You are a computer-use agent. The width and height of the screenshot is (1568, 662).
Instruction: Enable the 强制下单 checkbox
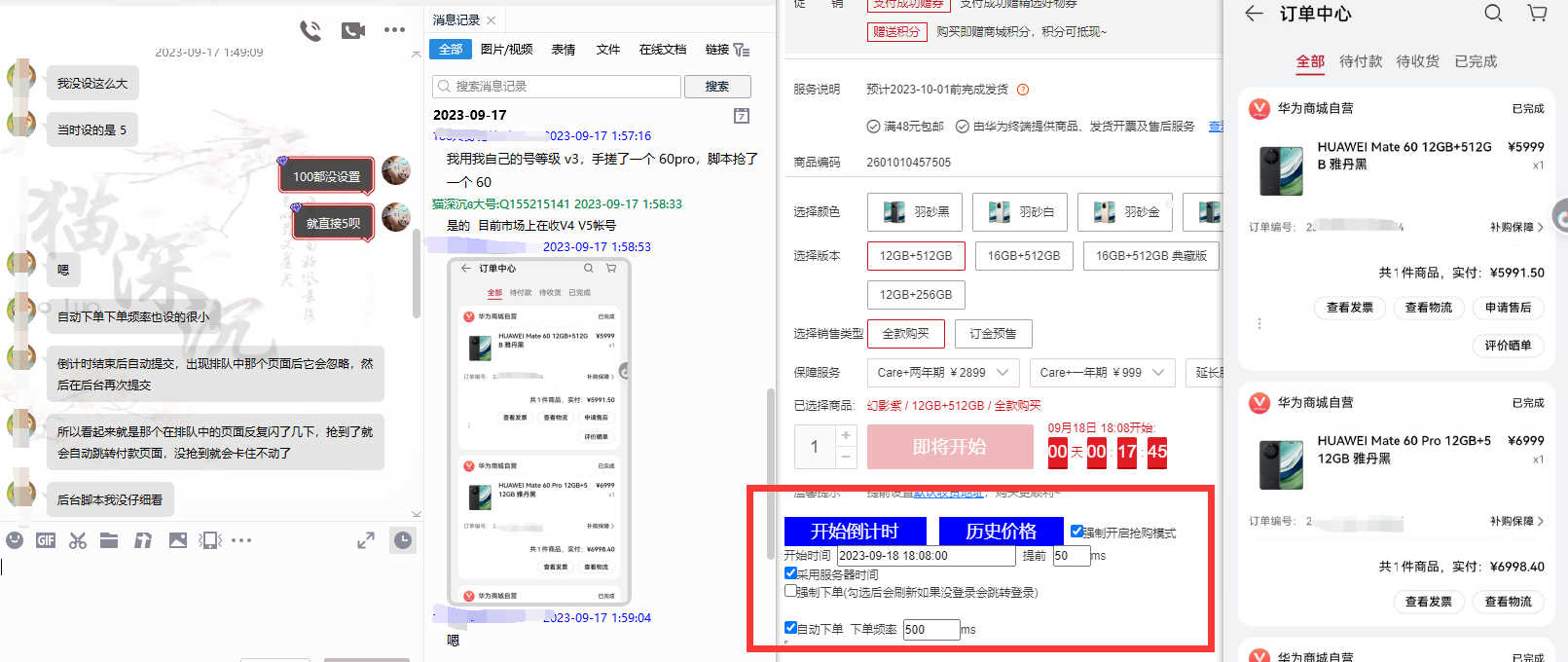point(790,591)
